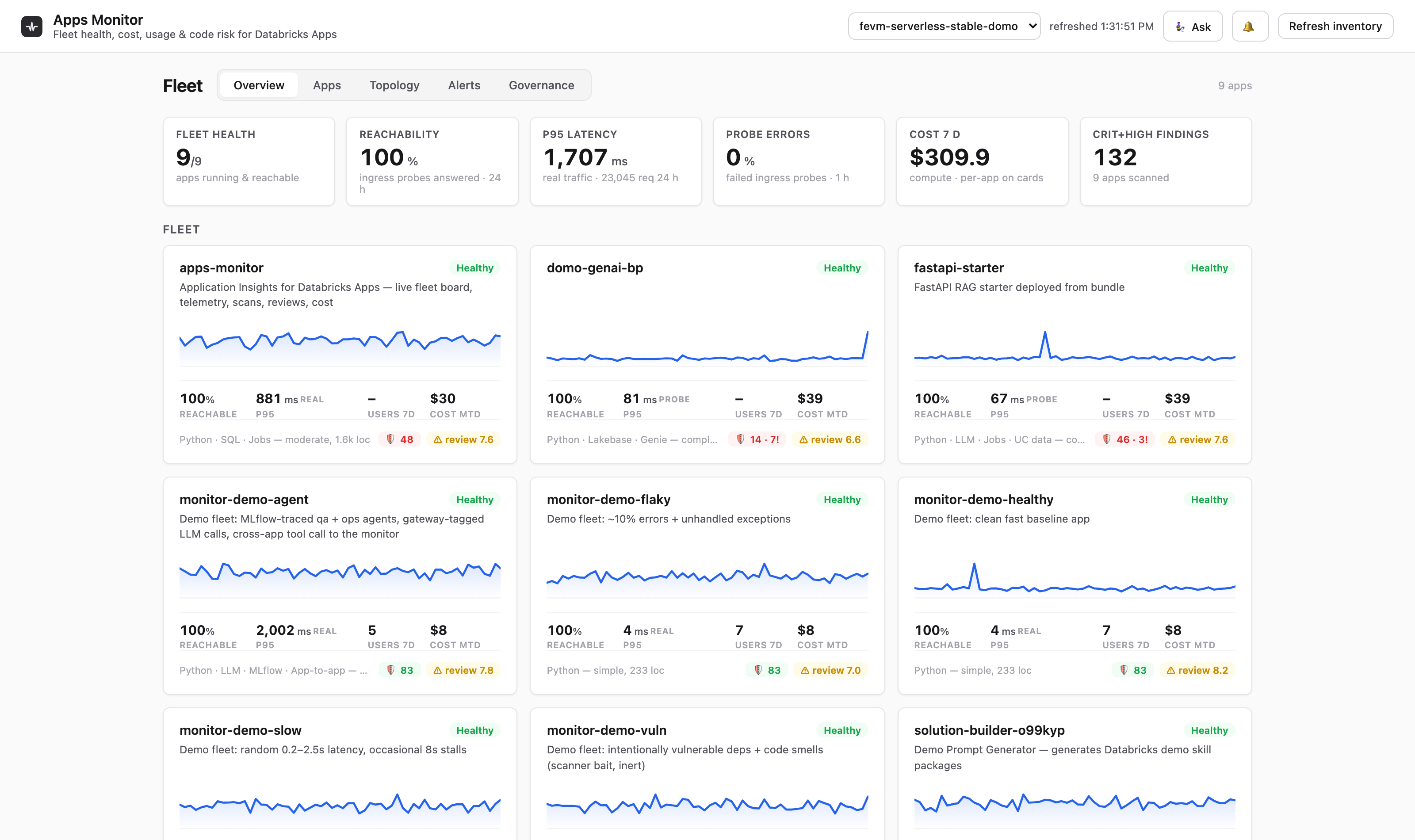Click the Healthy status badge on monitor-demo-flaky
1415x840 pixels.
coord(842,499)
